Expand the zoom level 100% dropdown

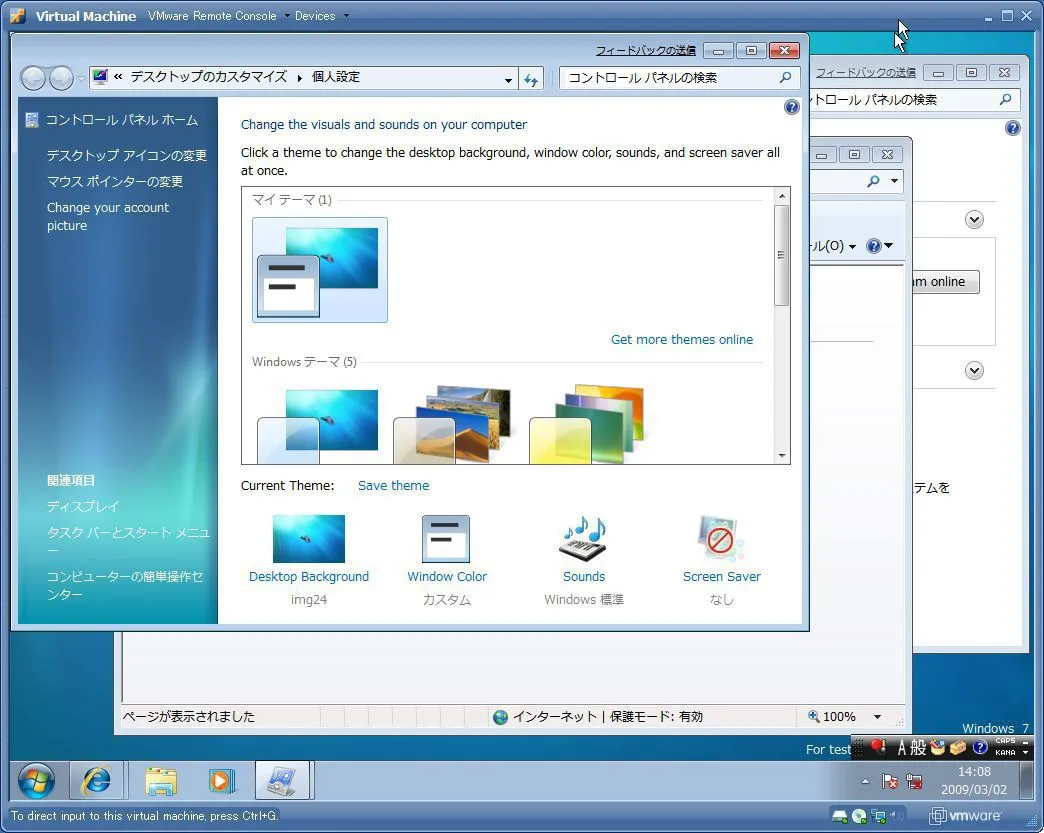pyautogui.click(x=877, y=717)
